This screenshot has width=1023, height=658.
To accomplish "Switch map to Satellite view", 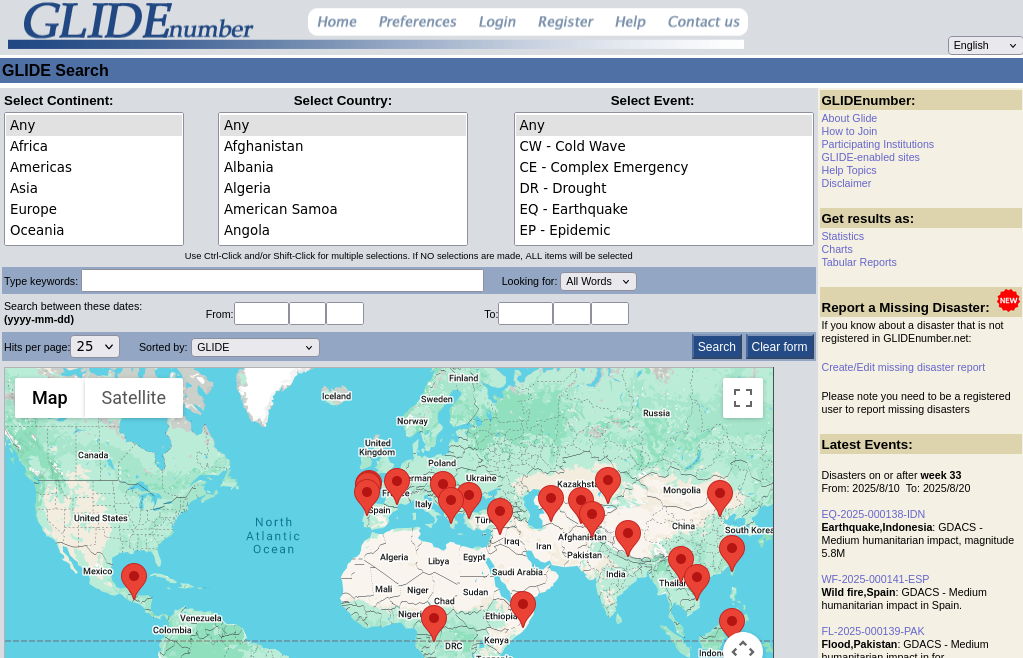I will pyautogui.click(x=134, y=398).
